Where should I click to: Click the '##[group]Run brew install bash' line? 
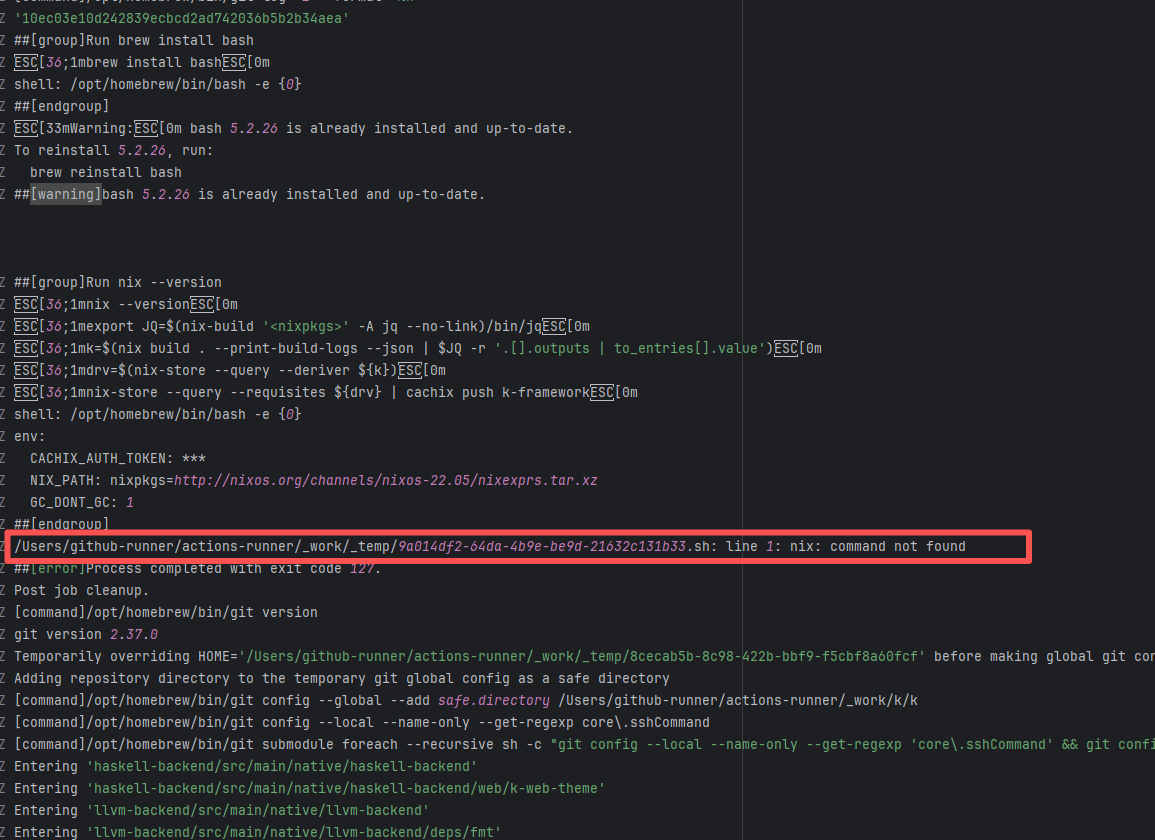click(x=134, y=40)
